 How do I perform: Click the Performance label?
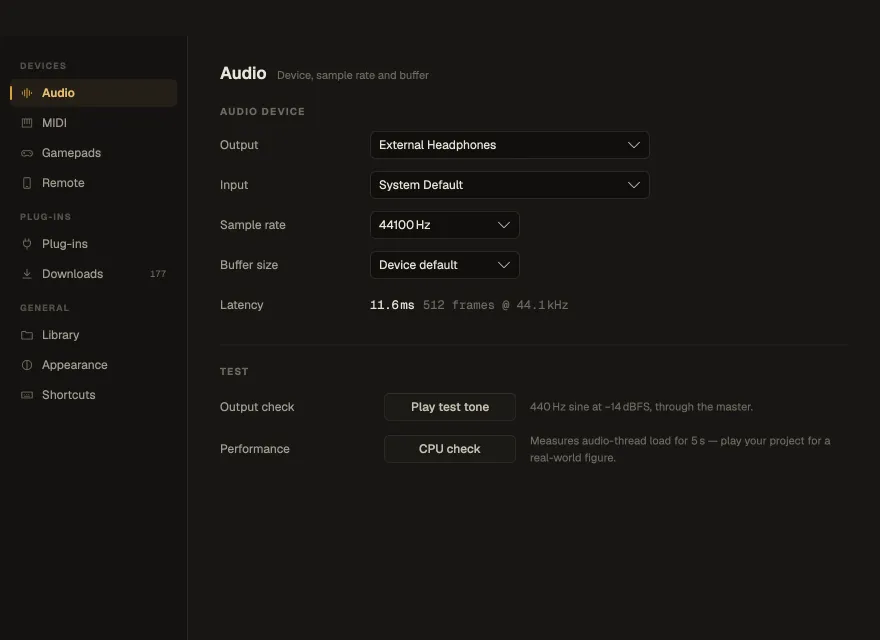point(255,449)
